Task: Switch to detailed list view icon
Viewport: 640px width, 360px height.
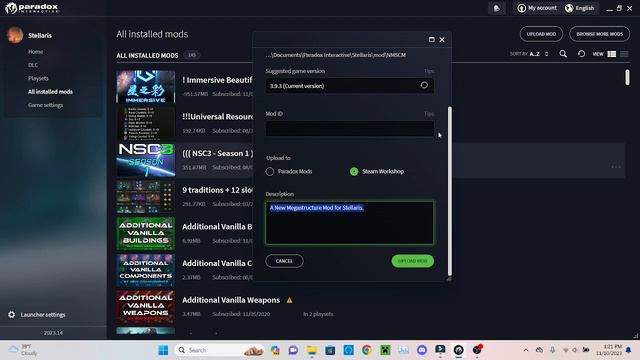Action: [x=611, y=54]
